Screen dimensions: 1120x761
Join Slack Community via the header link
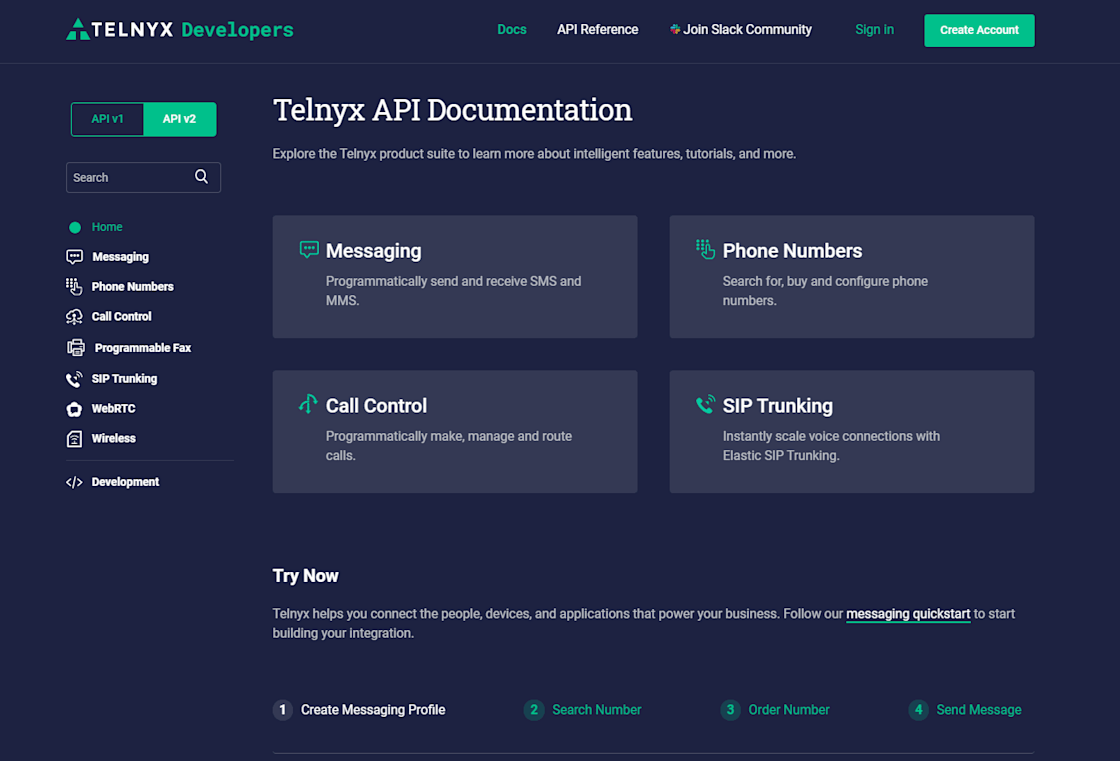pos(741,29)
